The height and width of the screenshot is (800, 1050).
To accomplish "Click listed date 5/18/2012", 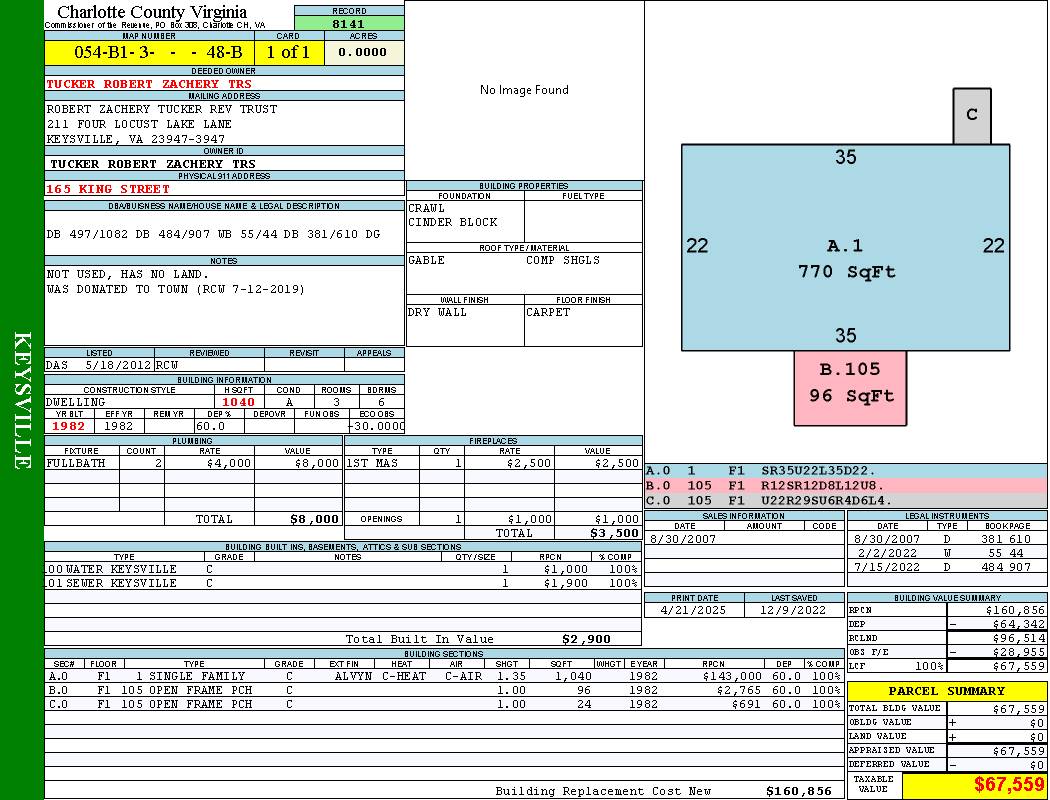I will [x=119, y=366].
